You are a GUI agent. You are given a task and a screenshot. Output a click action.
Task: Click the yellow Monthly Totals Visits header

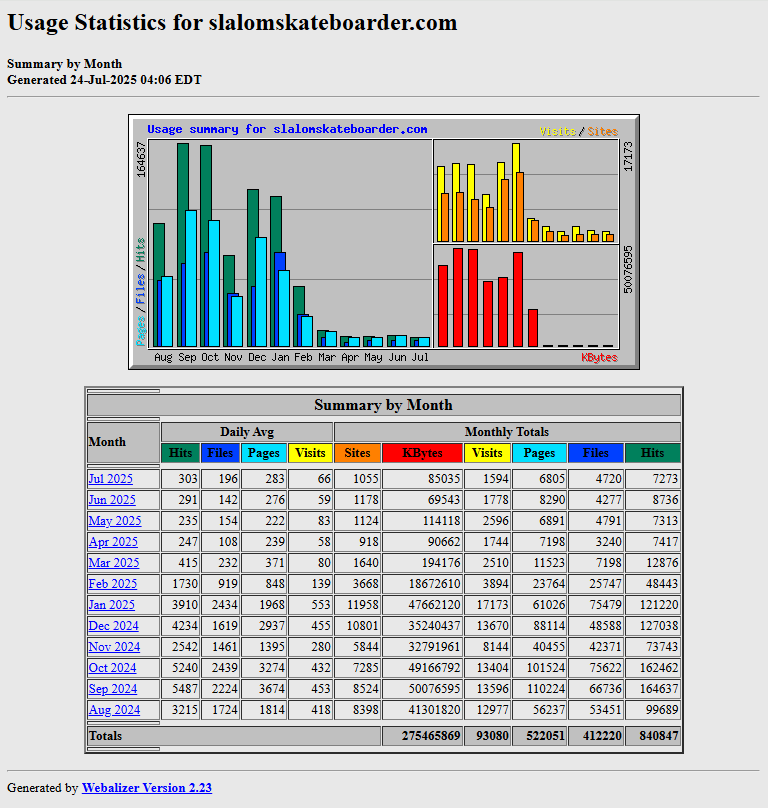coord(487,453)
